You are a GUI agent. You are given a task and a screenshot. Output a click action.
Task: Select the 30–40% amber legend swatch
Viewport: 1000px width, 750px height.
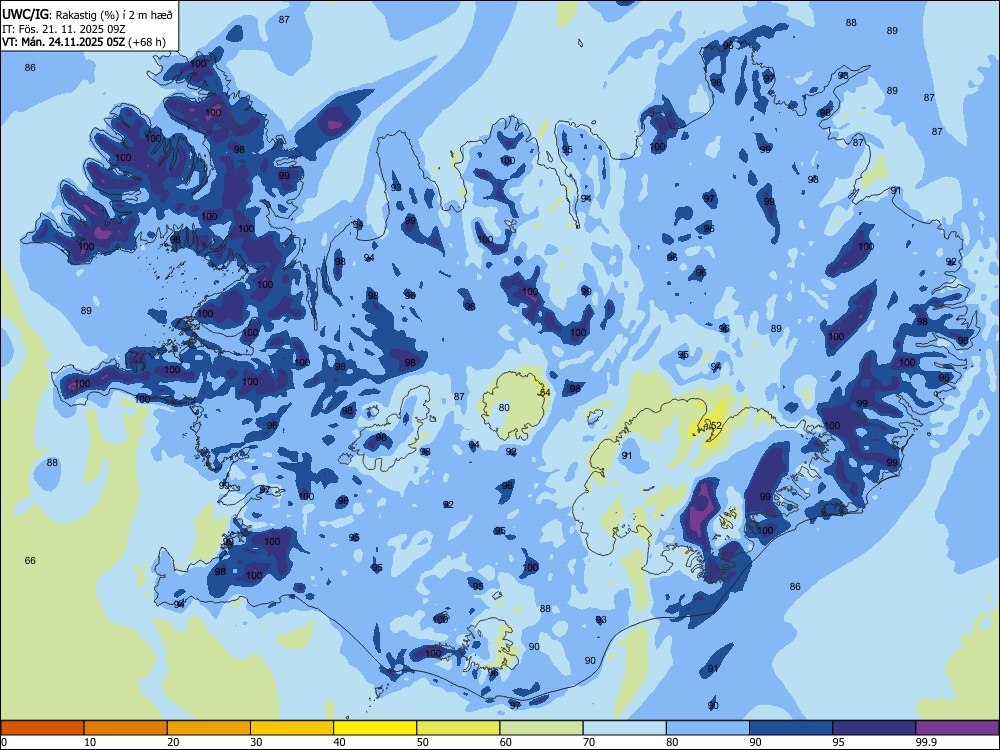coord(292,728)
